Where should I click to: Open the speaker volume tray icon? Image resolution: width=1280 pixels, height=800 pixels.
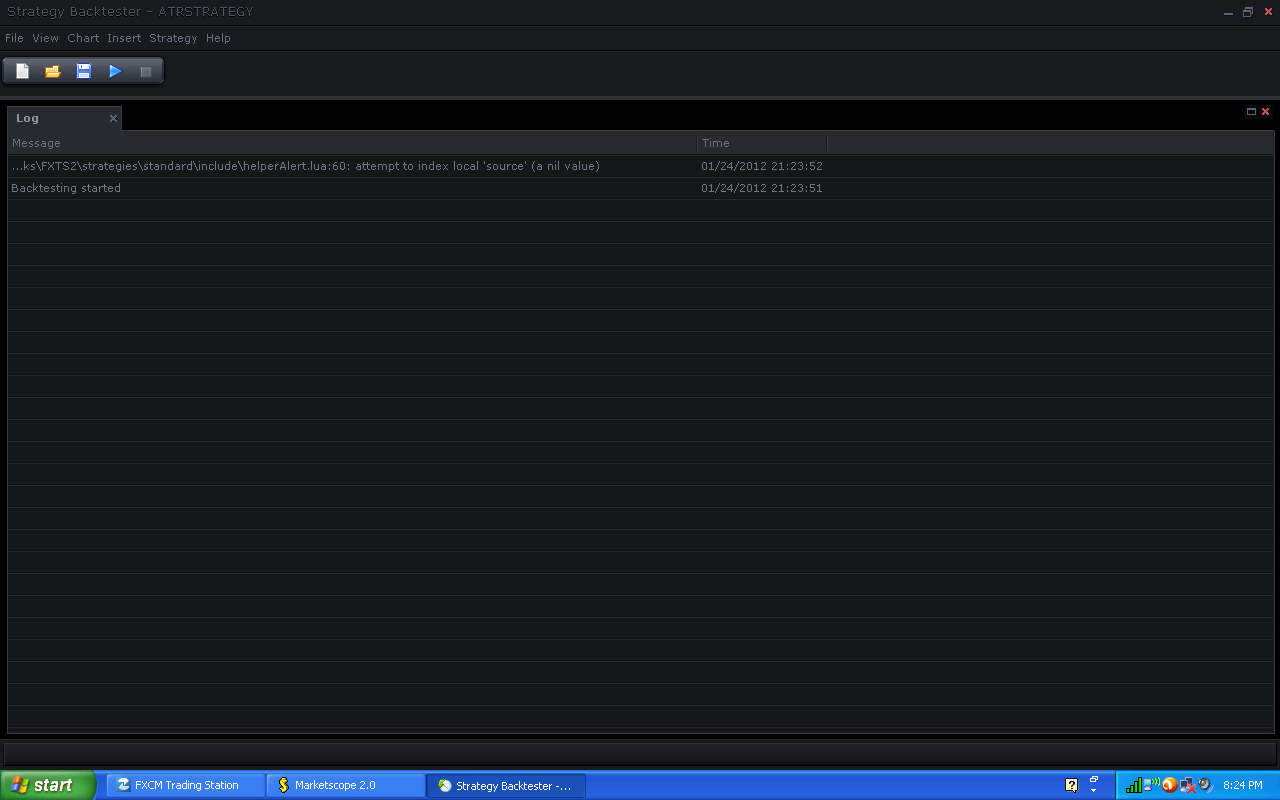pos(1205,785)
